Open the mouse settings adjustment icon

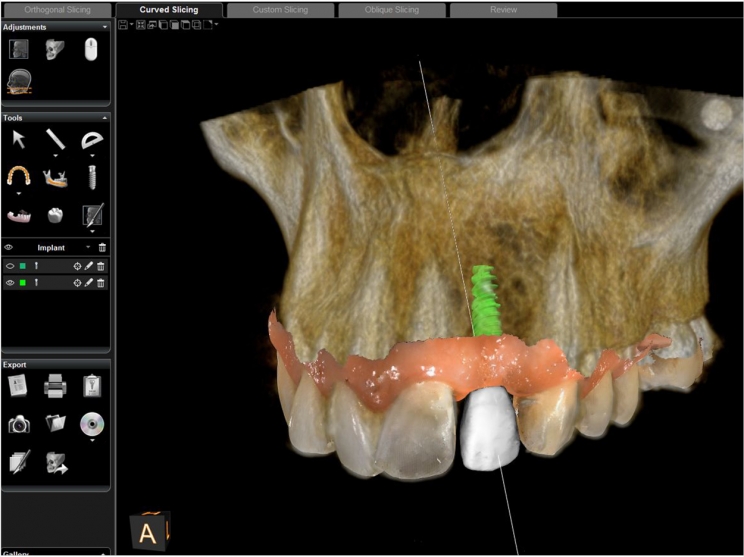(x=91, y=49)
